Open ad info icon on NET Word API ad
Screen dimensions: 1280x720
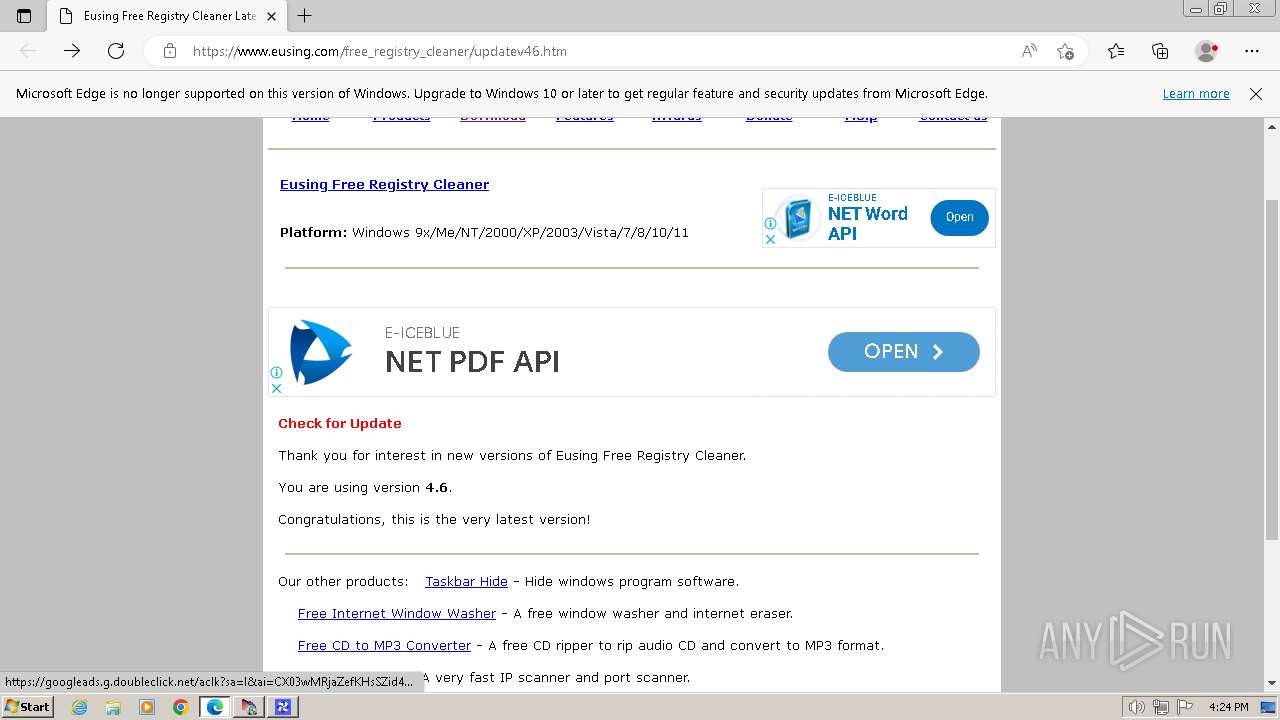pyautogui.click(x=770, y=224)
